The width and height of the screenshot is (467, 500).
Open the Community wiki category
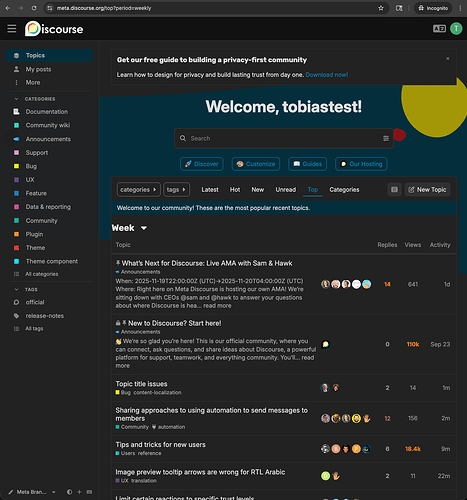tap(49, 125)
